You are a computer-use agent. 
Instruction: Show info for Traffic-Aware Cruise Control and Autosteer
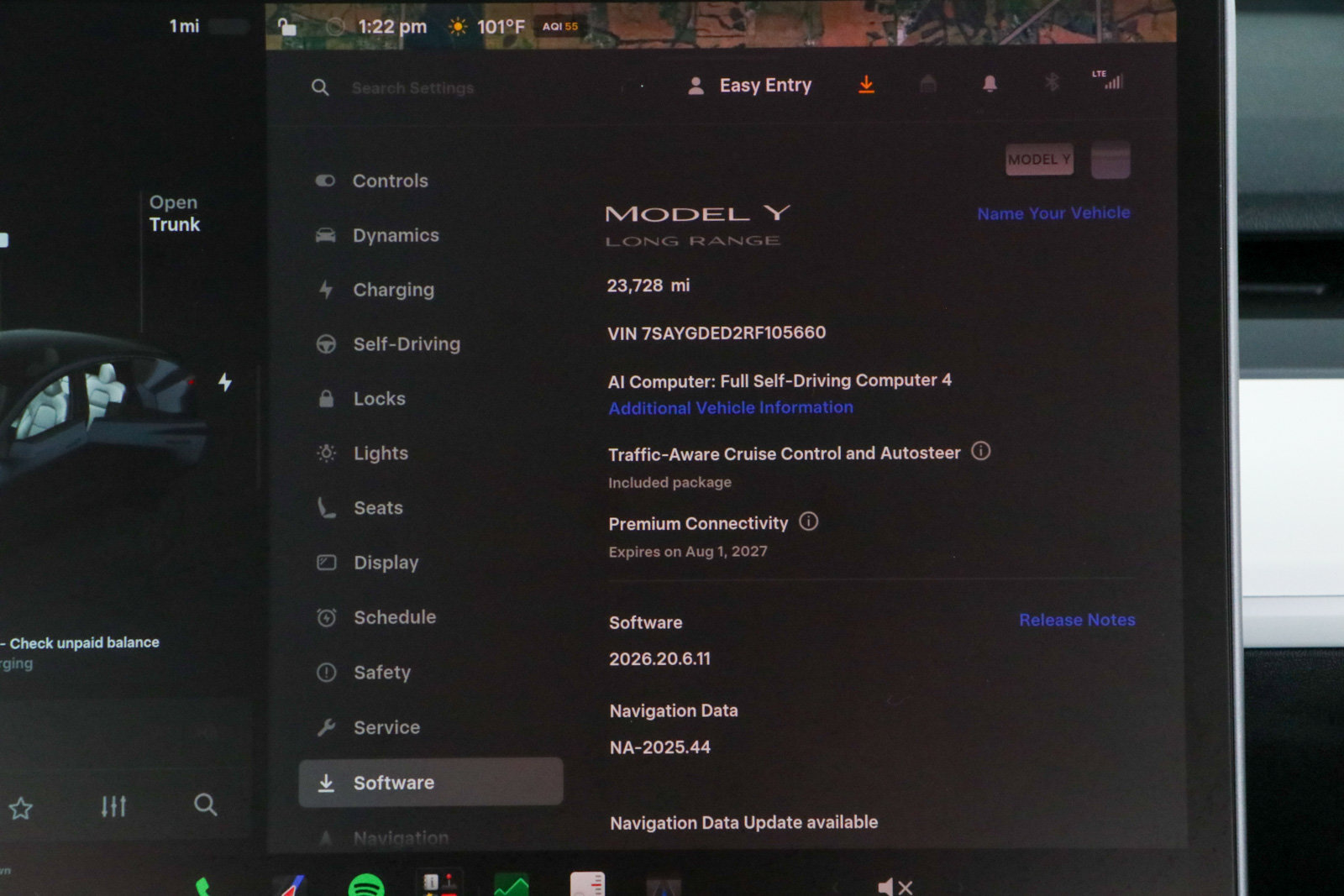981,451
